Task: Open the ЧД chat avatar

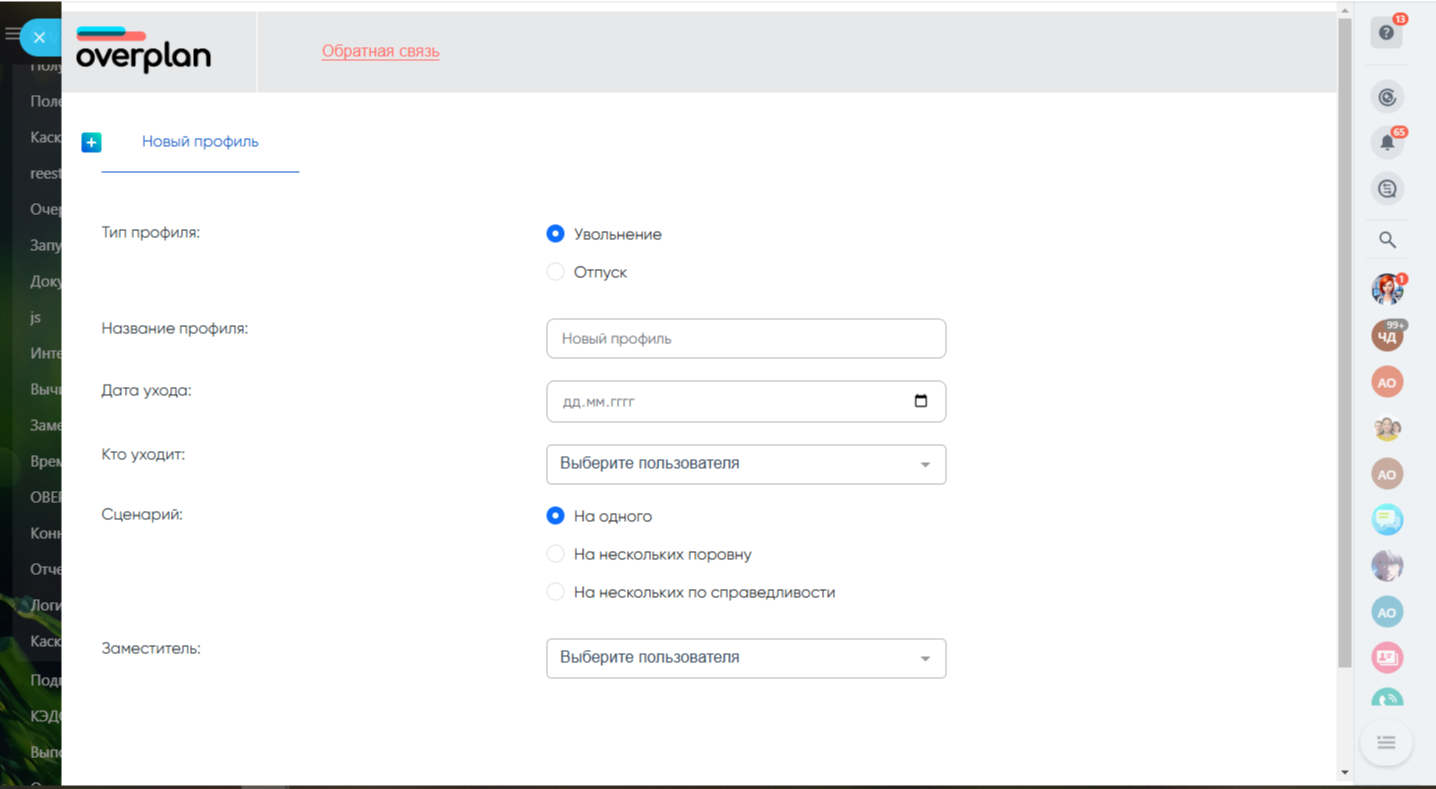Action: point(1387,337)
